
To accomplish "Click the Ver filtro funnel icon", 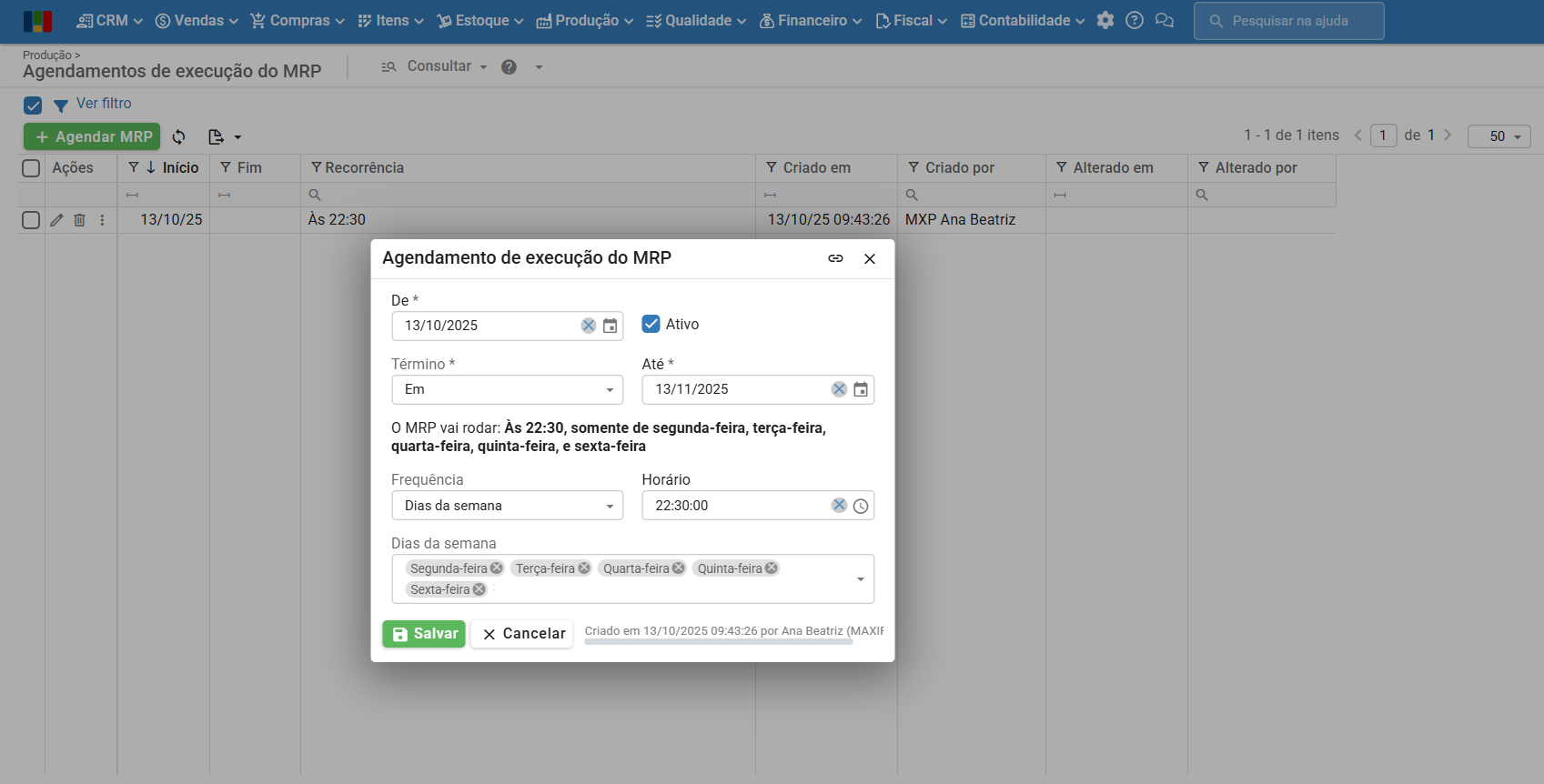I will [x=61, y=106].
